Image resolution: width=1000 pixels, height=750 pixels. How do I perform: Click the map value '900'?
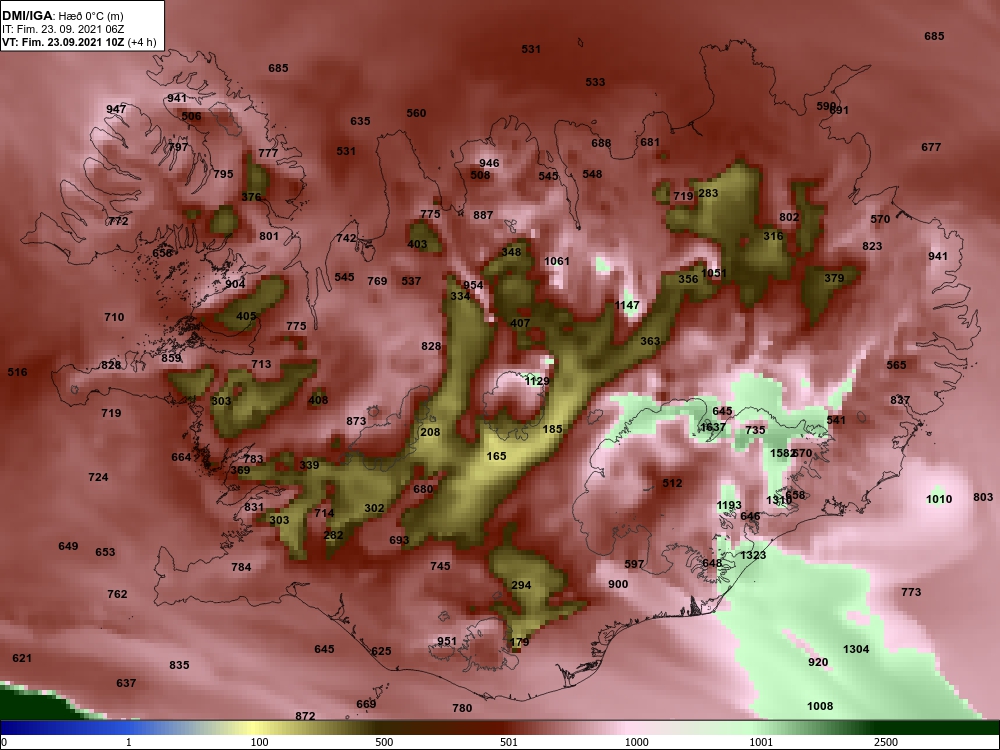coord(618,584)
